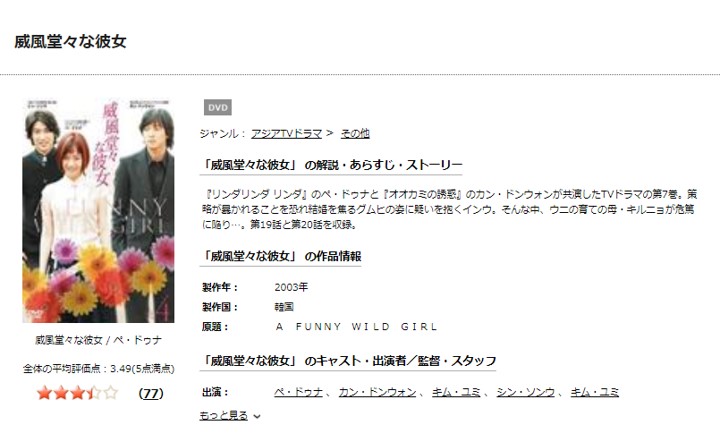Screen dimensions: 720x442
Task: Click the DVD cover thumbnail image
Action: tap(98, 211)
